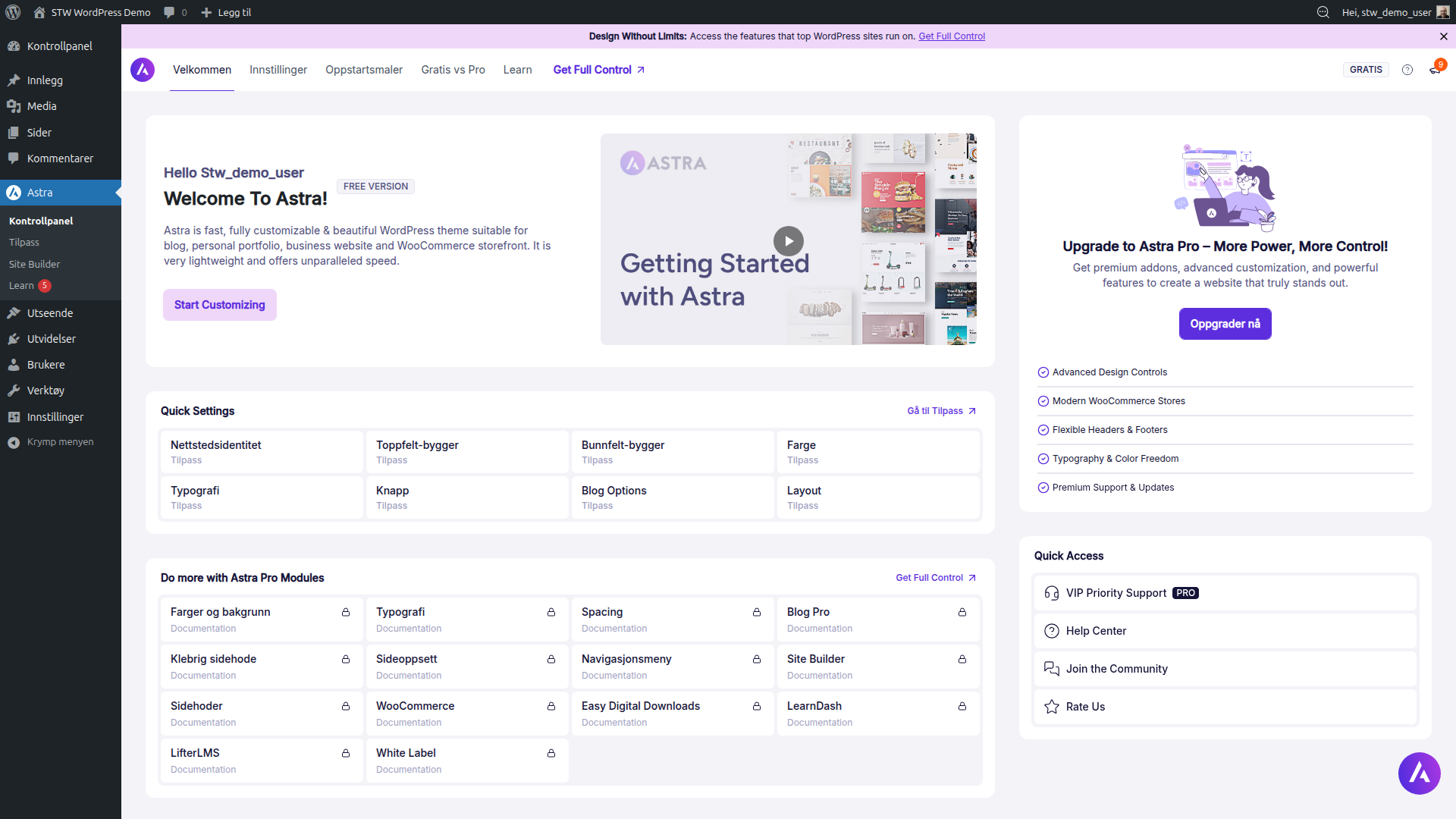Click the Oppgrader nå button

click(1225, 324)
